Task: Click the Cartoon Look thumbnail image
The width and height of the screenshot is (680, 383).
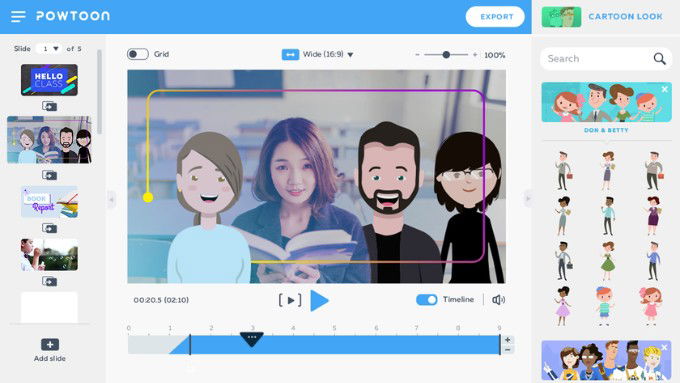Action: 561,17
